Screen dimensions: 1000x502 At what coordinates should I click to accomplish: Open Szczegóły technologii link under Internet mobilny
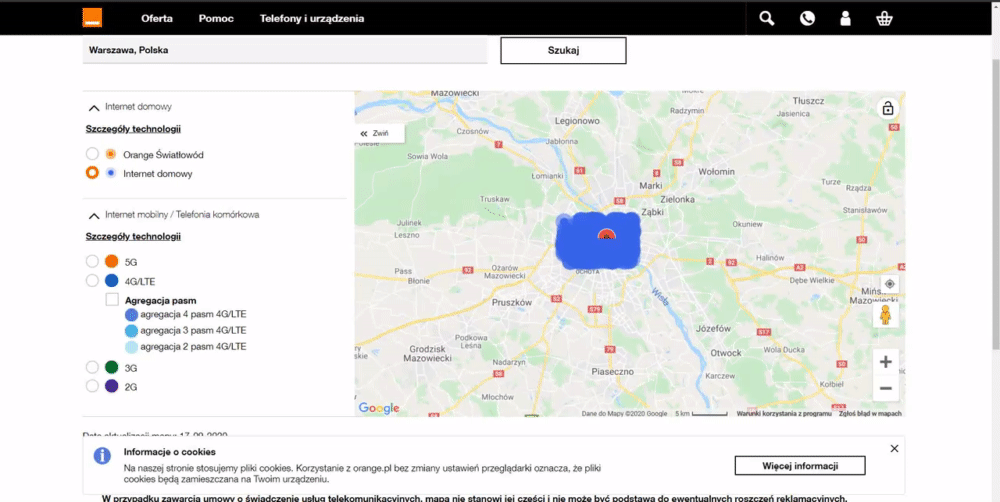(133, 237)
